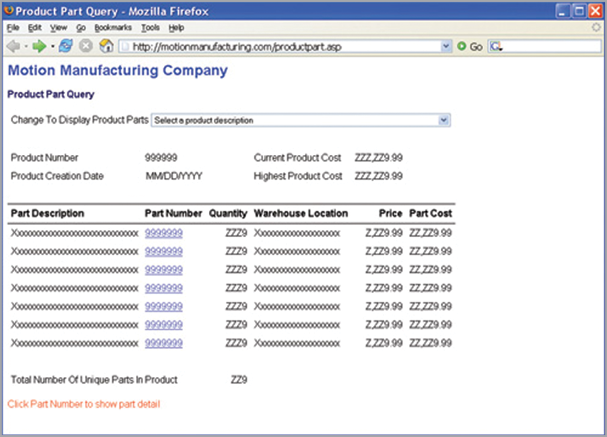The image size is (607, 437).
Task: Minimize the Firefox window
Action: [562, 11]
